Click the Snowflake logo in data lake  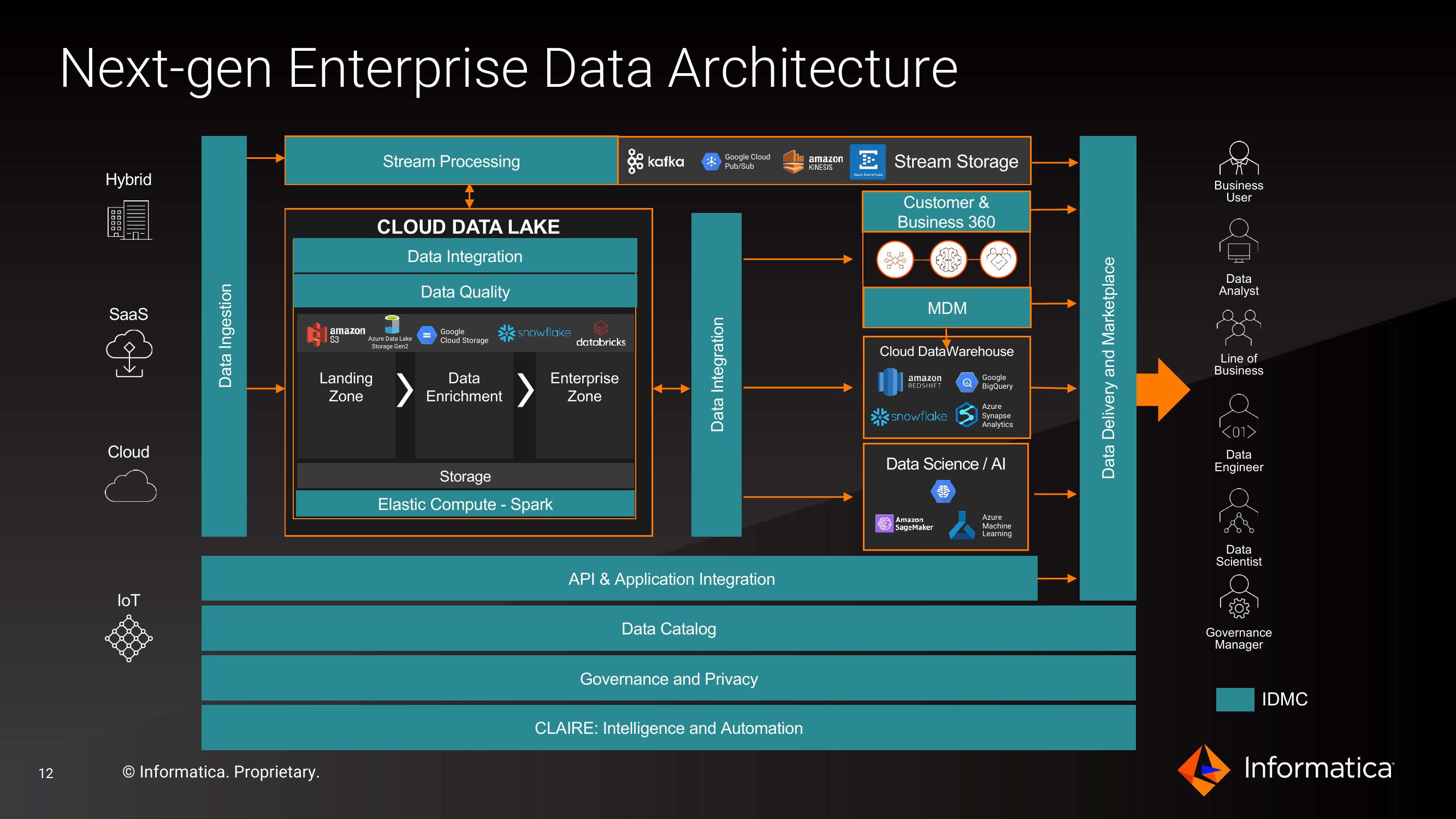click(x=534, y=333)
